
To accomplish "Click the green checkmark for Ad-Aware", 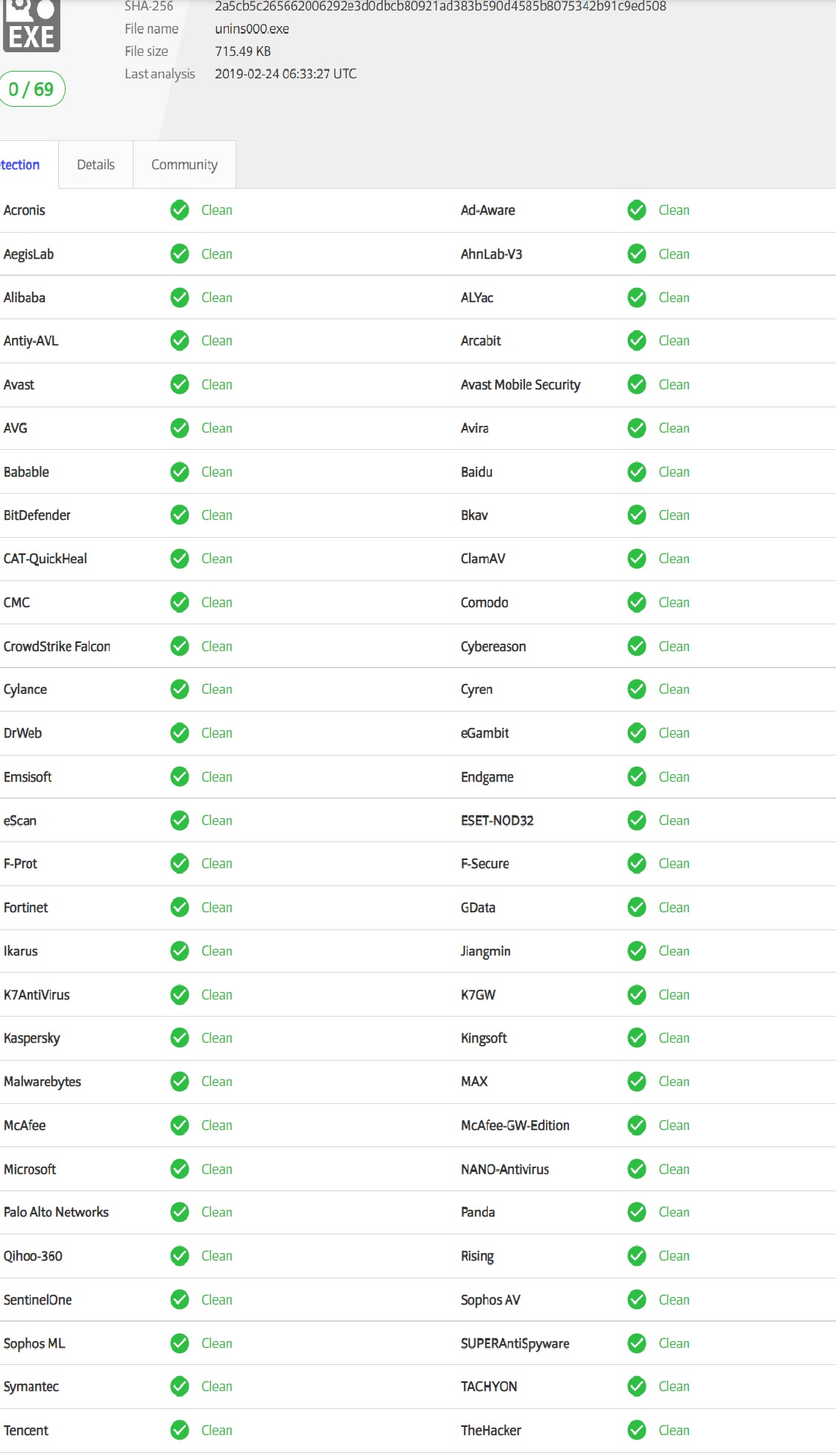I will coord(637,210).
